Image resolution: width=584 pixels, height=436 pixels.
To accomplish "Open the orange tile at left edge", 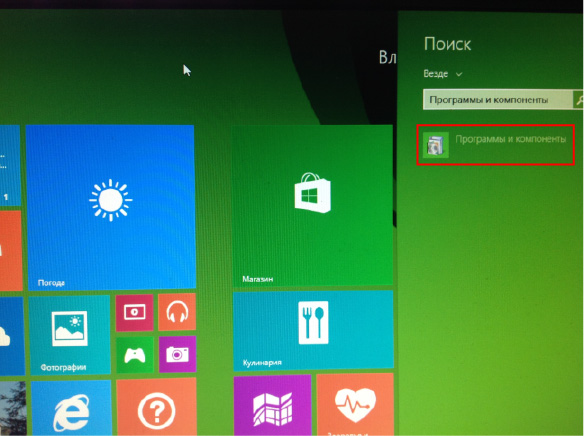I will pos(10,251).
